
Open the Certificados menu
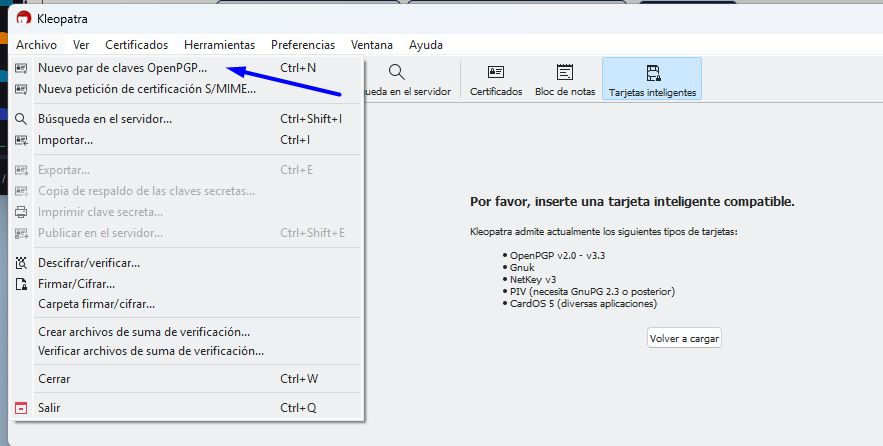pyautogui.click(x=136, y=44)
